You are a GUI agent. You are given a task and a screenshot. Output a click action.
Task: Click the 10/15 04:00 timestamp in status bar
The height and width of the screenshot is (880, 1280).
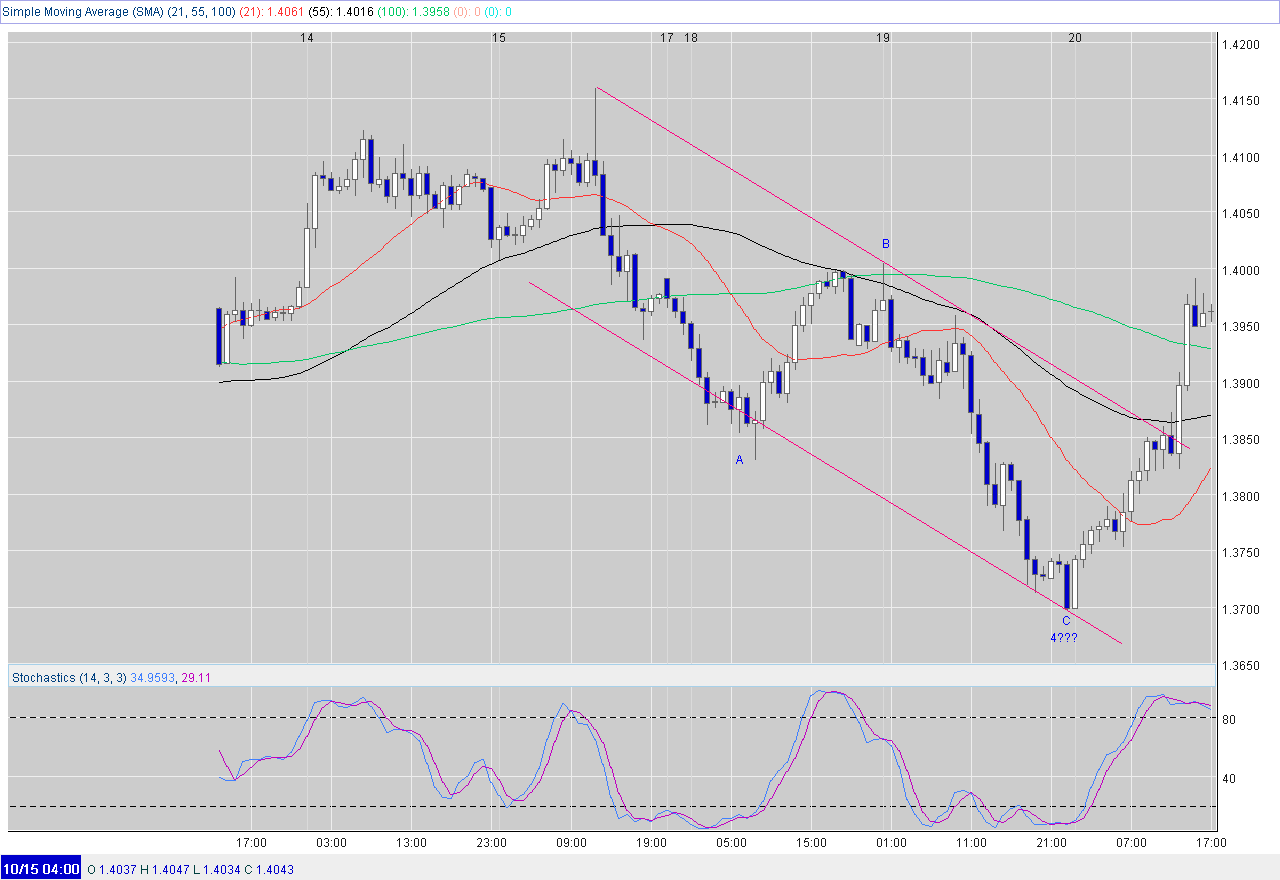[41, 869]
